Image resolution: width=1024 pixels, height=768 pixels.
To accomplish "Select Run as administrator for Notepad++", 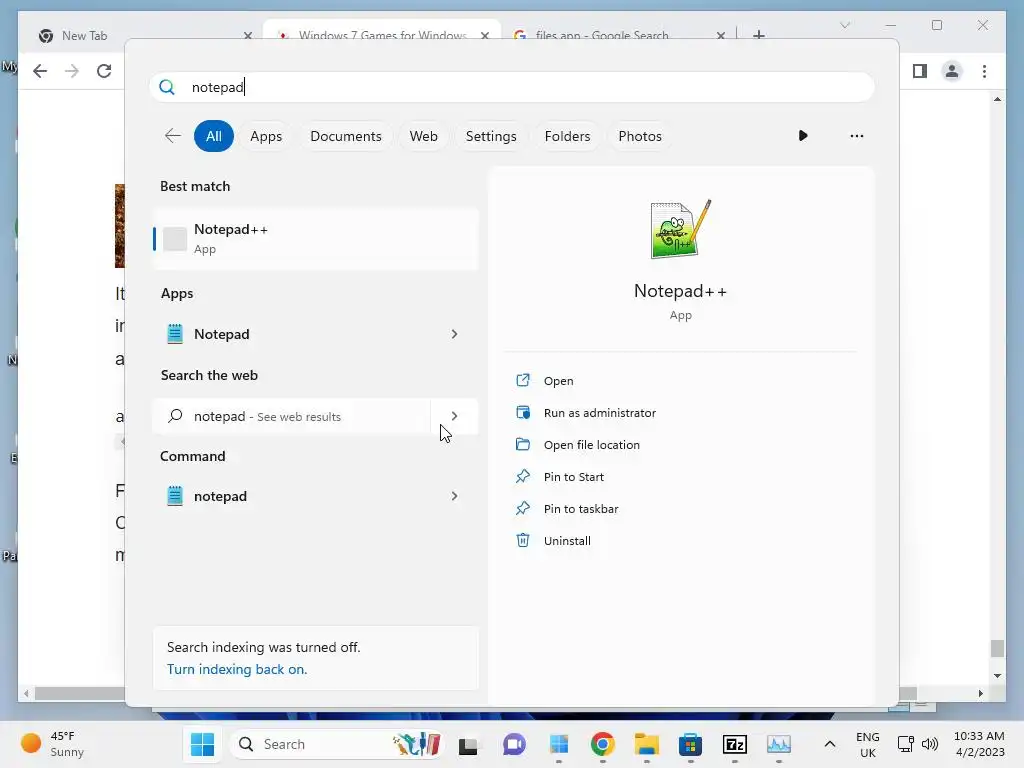I will [x=600, y=413].
